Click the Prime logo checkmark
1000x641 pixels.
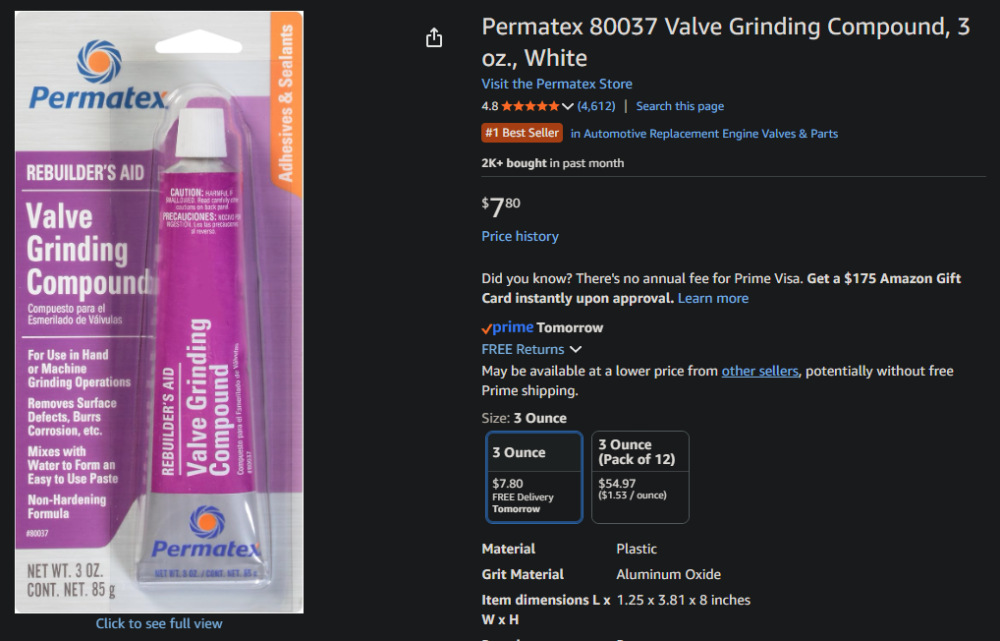click(x=487, y=328)
